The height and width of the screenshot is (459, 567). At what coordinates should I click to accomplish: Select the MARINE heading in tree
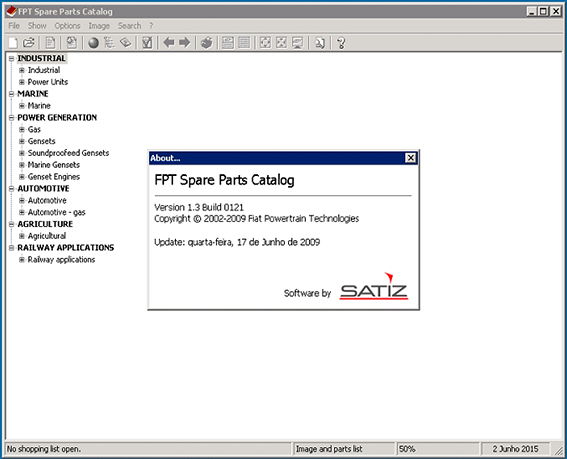33,94
